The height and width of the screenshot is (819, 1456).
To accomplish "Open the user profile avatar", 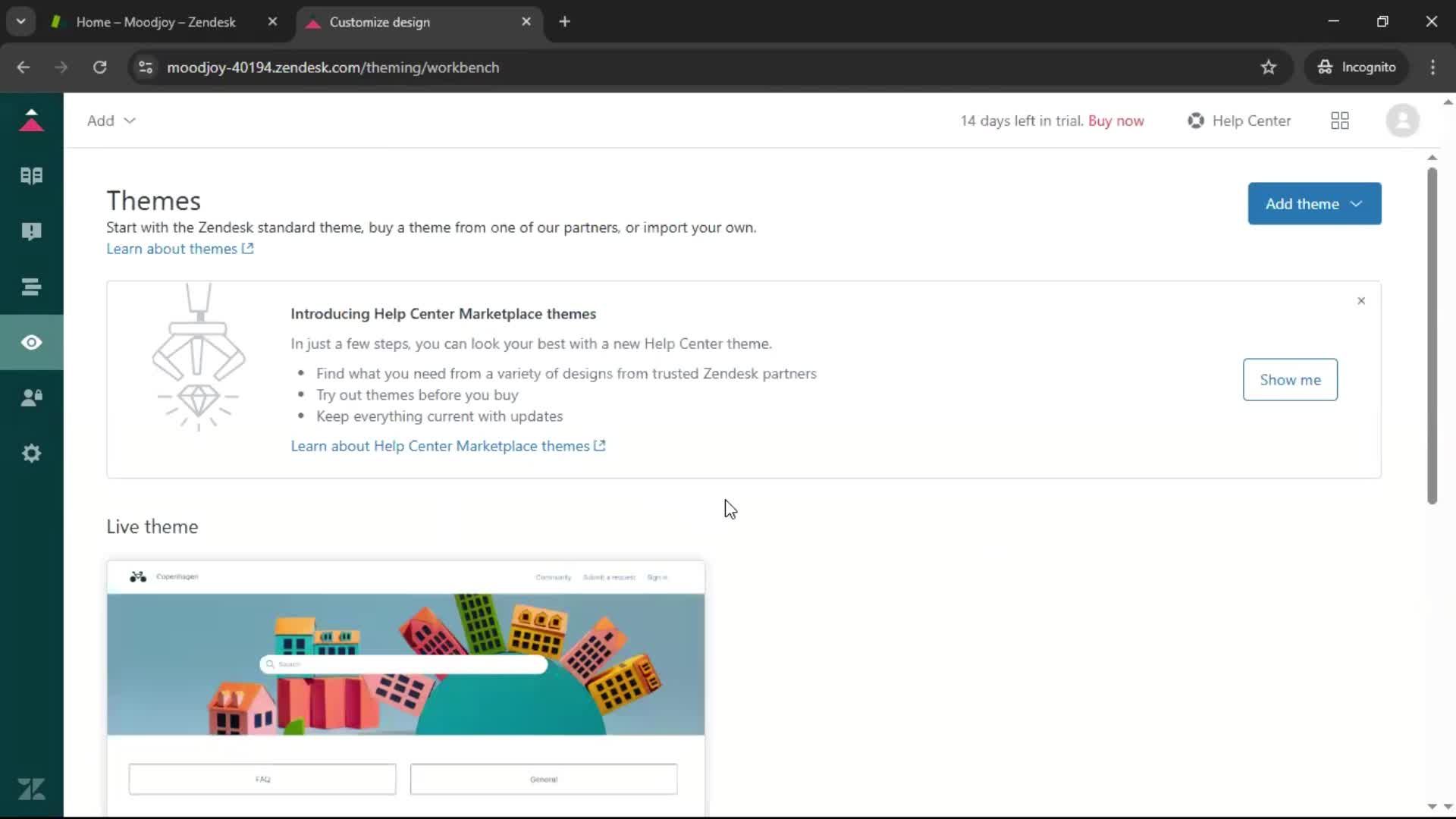I will [x=1402, y=121].
